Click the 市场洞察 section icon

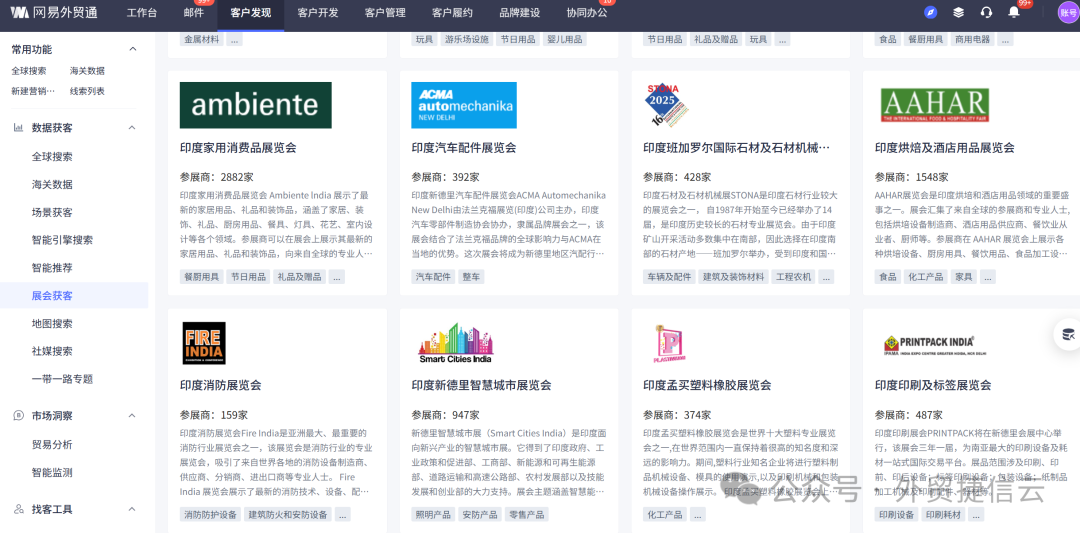[19, 416]
